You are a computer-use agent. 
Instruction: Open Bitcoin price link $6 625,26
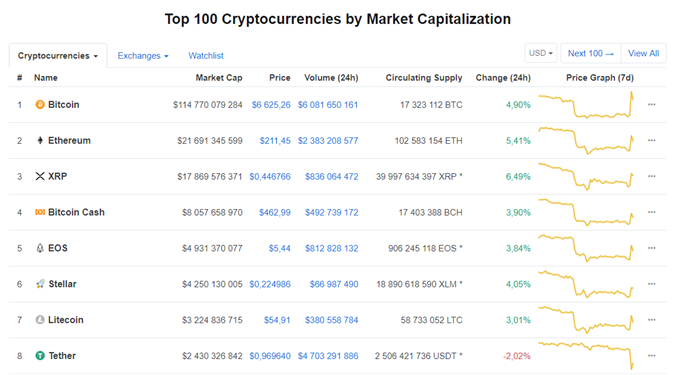click(x=271, y=105)
